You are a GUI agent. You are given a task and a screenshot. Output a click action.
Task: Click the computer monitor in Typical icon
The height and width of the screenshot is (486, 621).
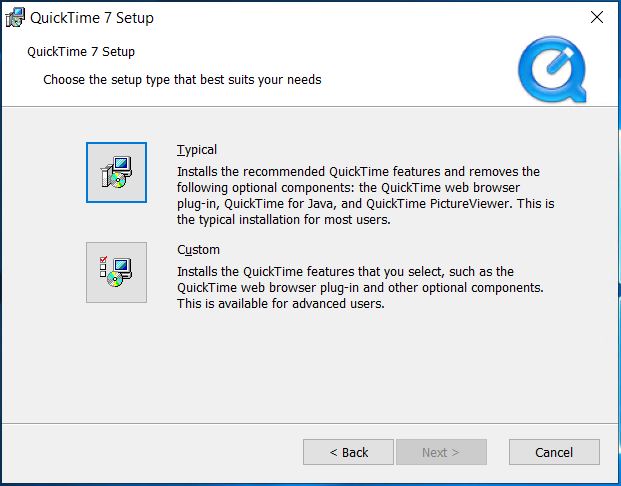pyautogui.click(x=122, y=164)
